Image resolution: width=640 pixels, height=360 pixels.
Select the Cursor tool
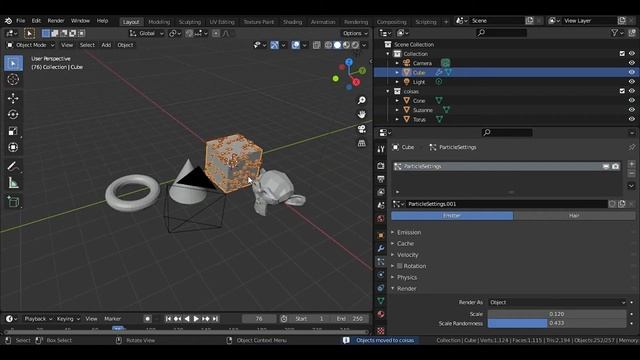13,79
